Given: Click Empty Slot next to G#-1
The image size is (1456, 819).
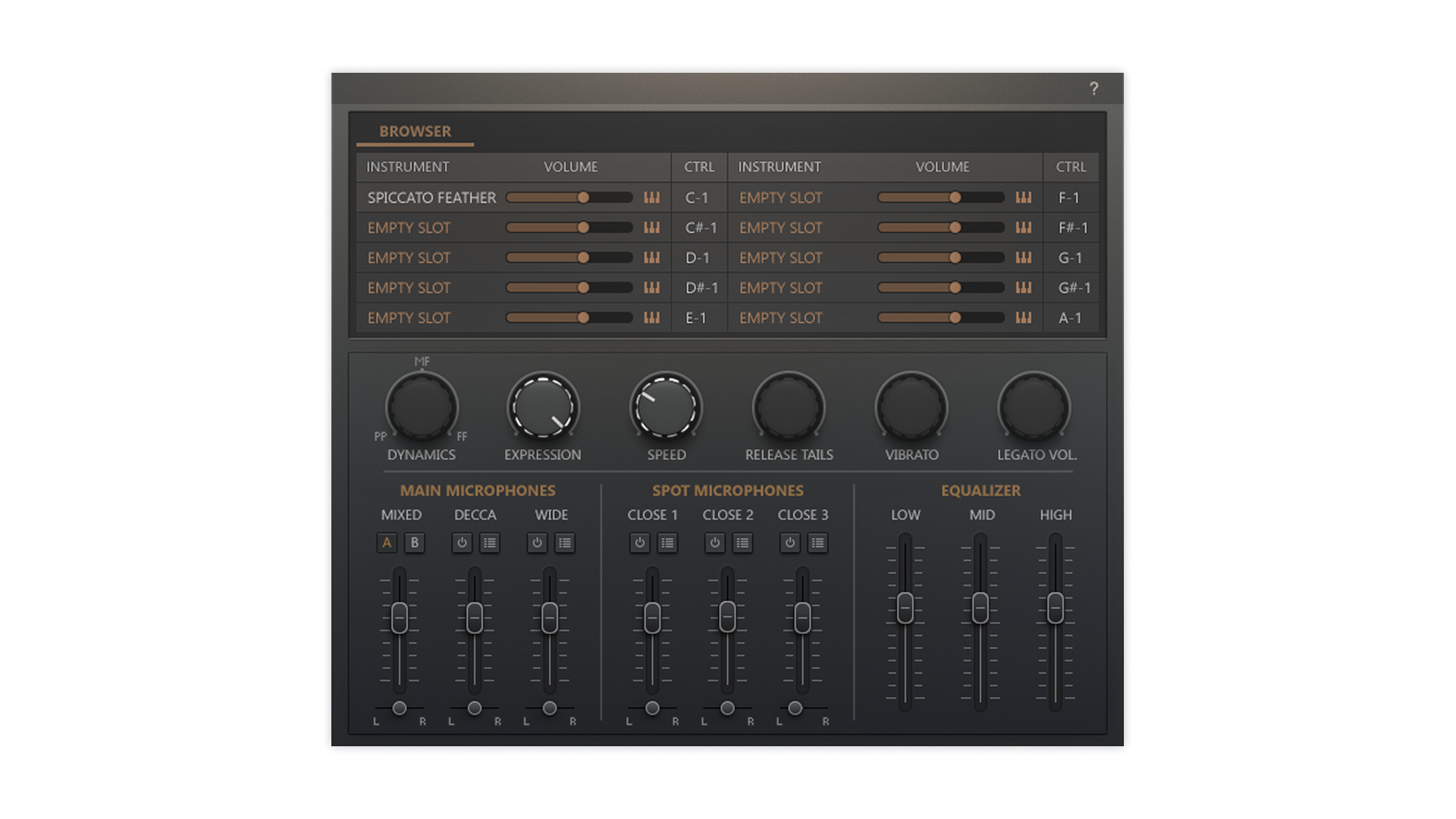Looking at the screenshot, I should pos(780,288).
